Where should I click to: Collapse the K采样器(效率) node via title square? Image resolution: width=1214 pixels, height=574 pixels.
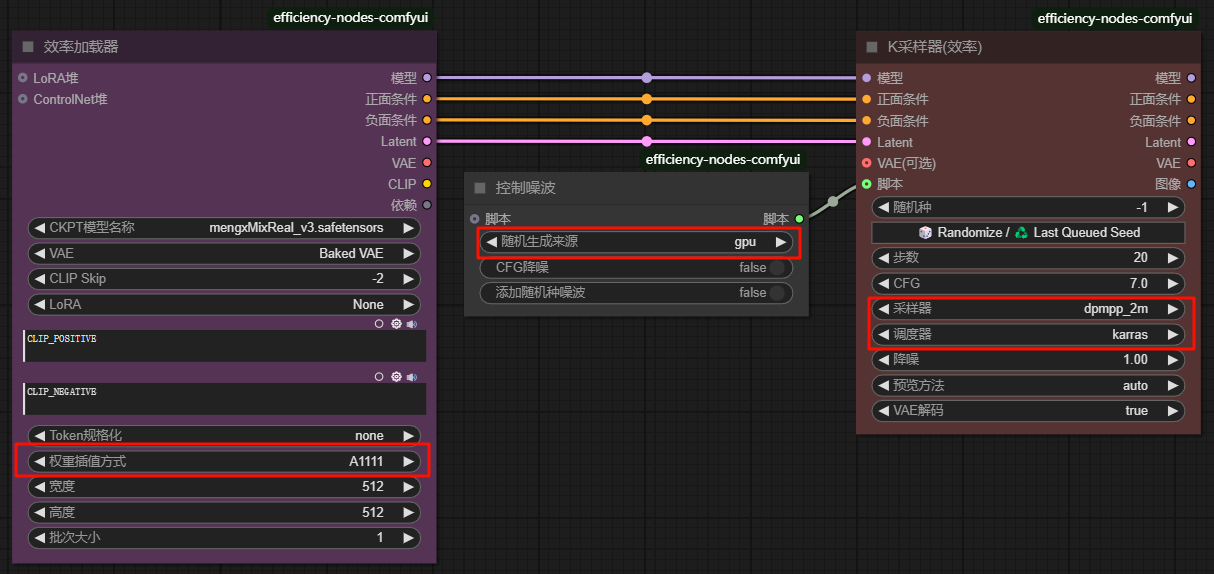pyautogui.click(x=872, y=47)
